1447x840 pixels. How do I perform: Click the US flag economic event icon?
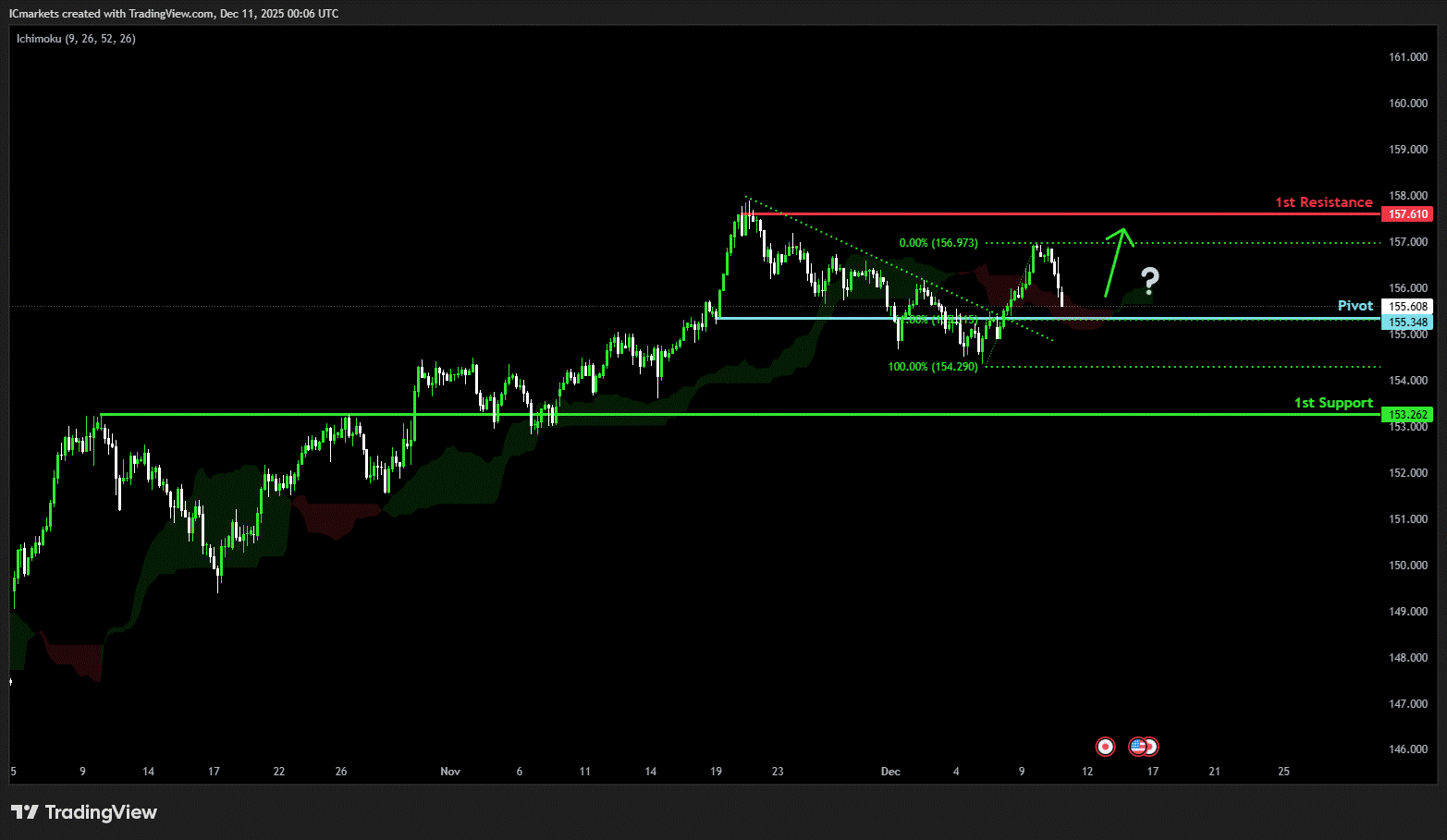[1138, 747]
